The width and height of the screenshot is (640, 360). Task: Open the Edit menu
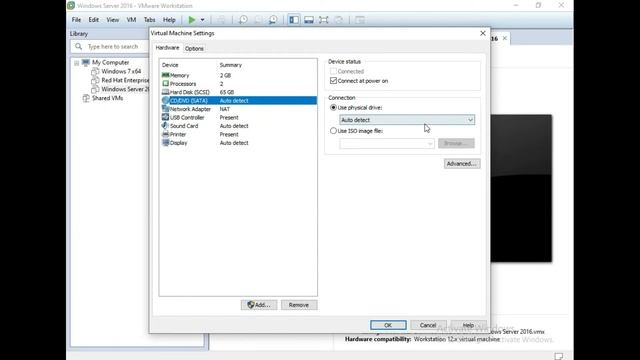tap(93, 20)
